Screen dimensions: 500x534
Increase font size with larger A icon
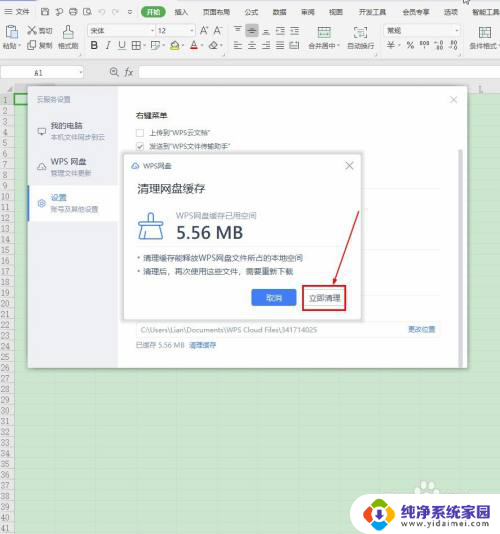point(204,30)
